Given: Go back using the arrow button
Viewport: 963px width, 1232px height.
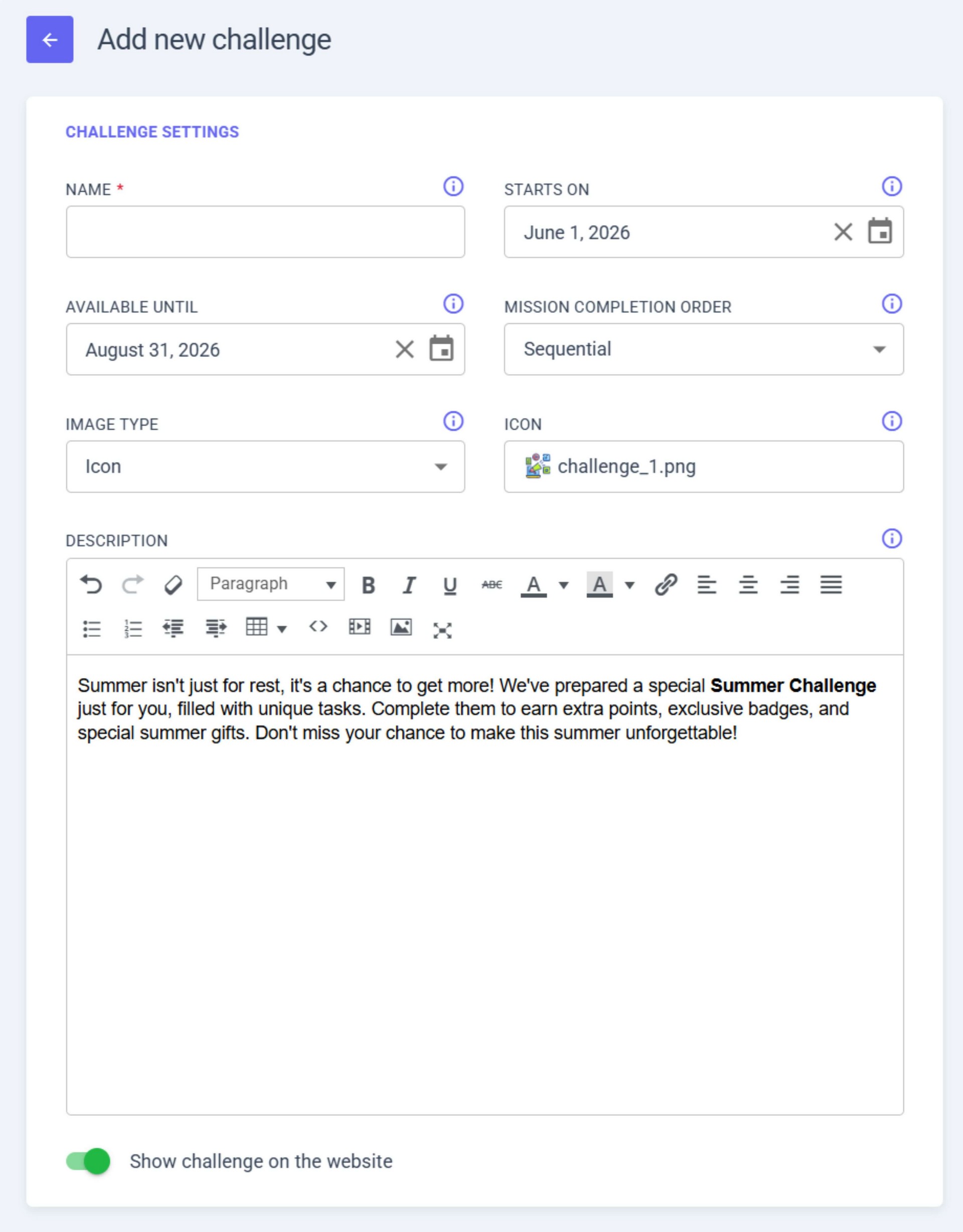Looking at the screenshot, I should (50, 40).
